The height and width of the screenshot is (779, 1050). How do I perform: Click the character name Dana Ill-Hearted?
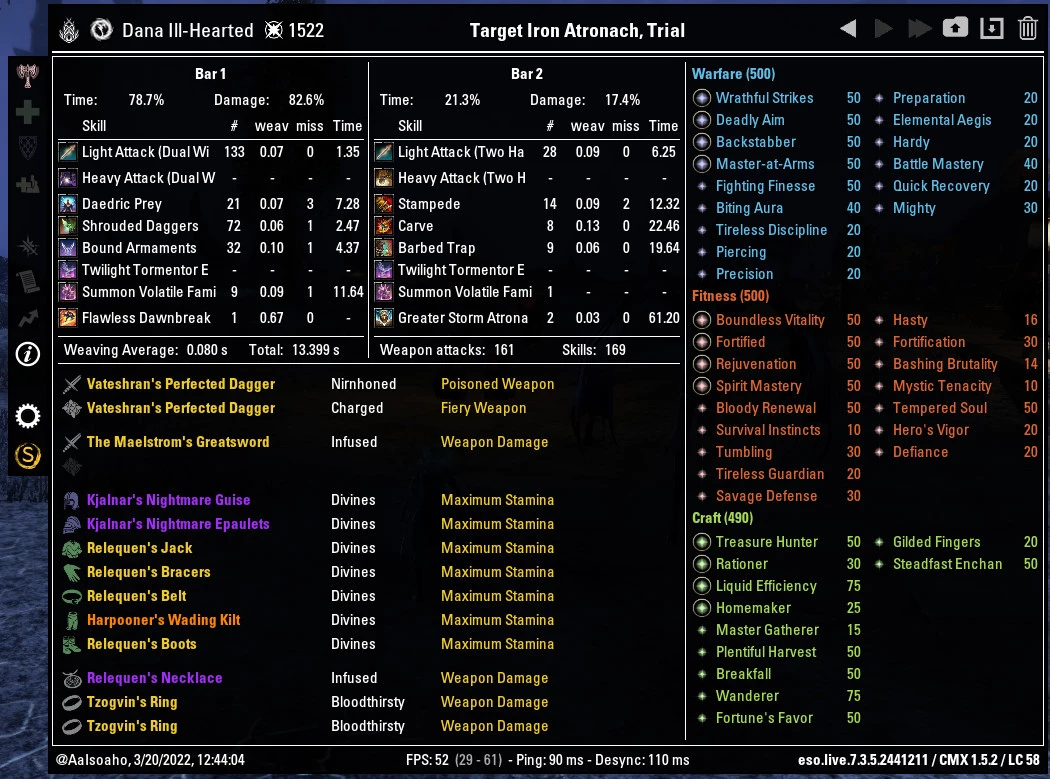click(188, 30)
